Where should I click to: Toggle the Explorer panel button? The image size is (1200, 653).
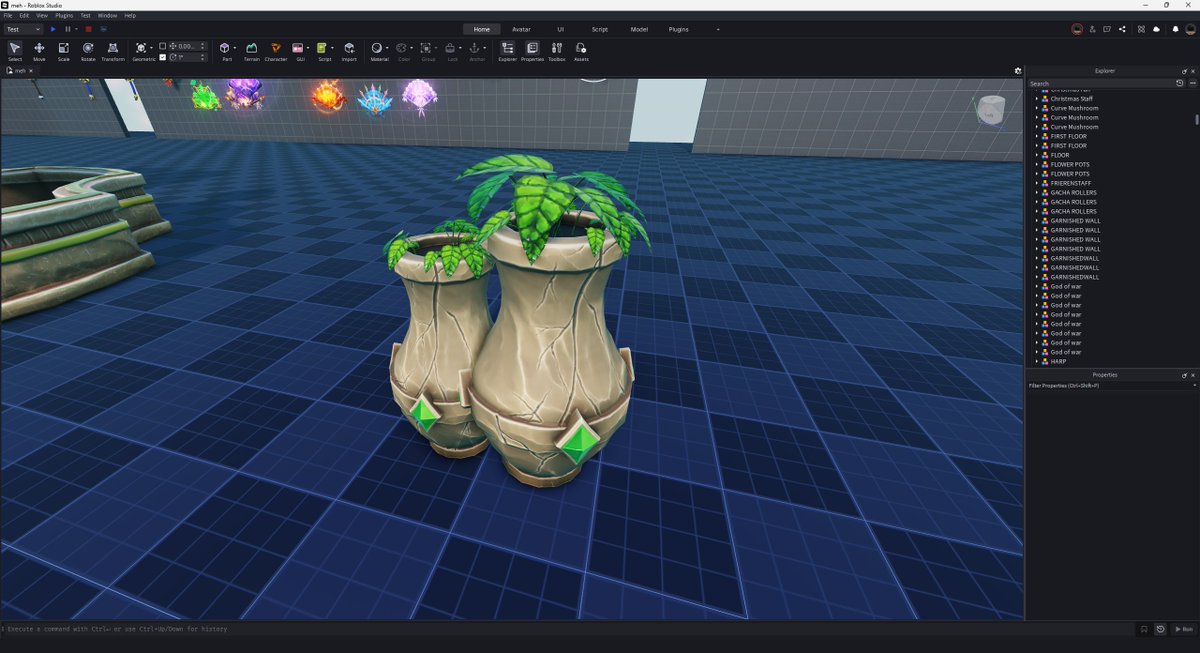tap(508, 51)
